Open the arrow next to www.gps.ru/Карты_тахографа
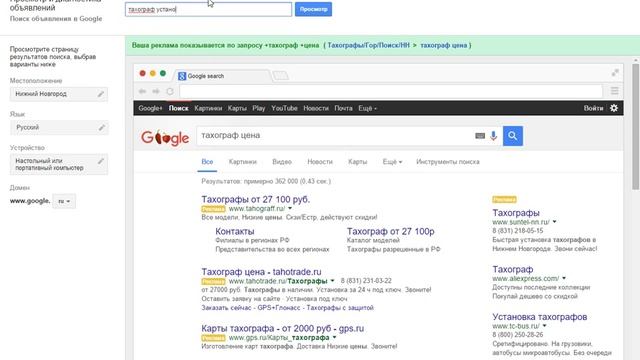Screen dimensions: 640x360 [334, 338]
